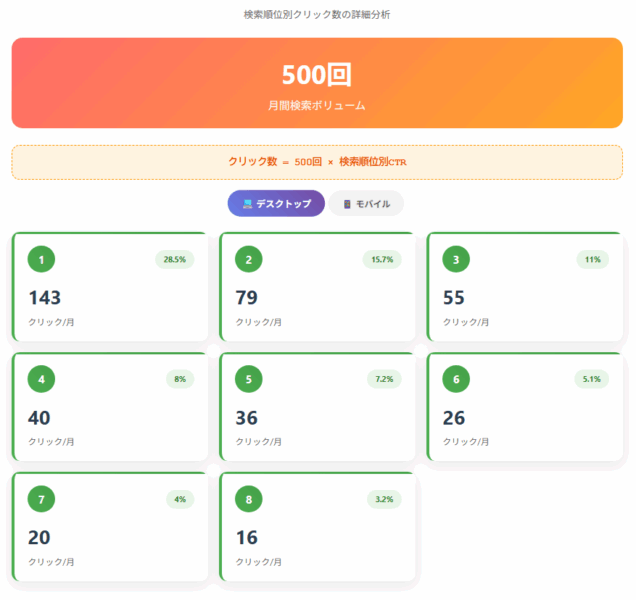Select the green rank 1 circle badge
This screenshot has width=636, height=600.
(41, 259)
